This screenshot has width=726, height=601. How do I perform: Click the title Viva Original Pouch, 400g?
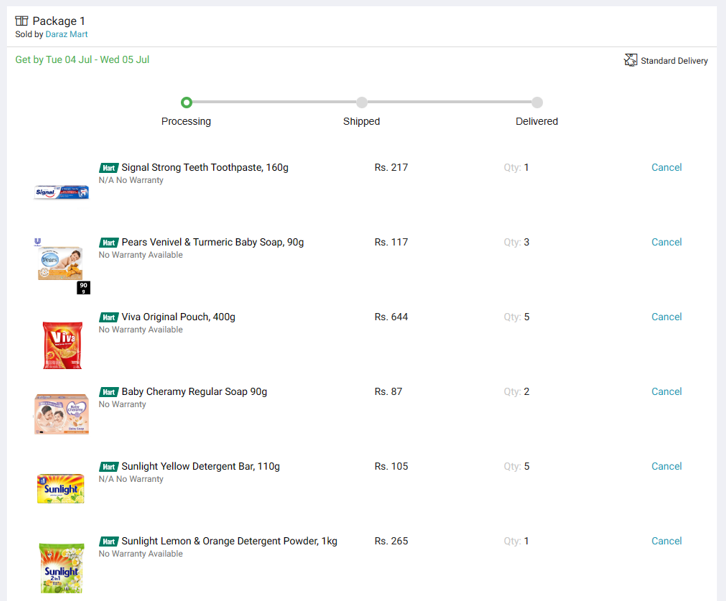pos(178,317)
